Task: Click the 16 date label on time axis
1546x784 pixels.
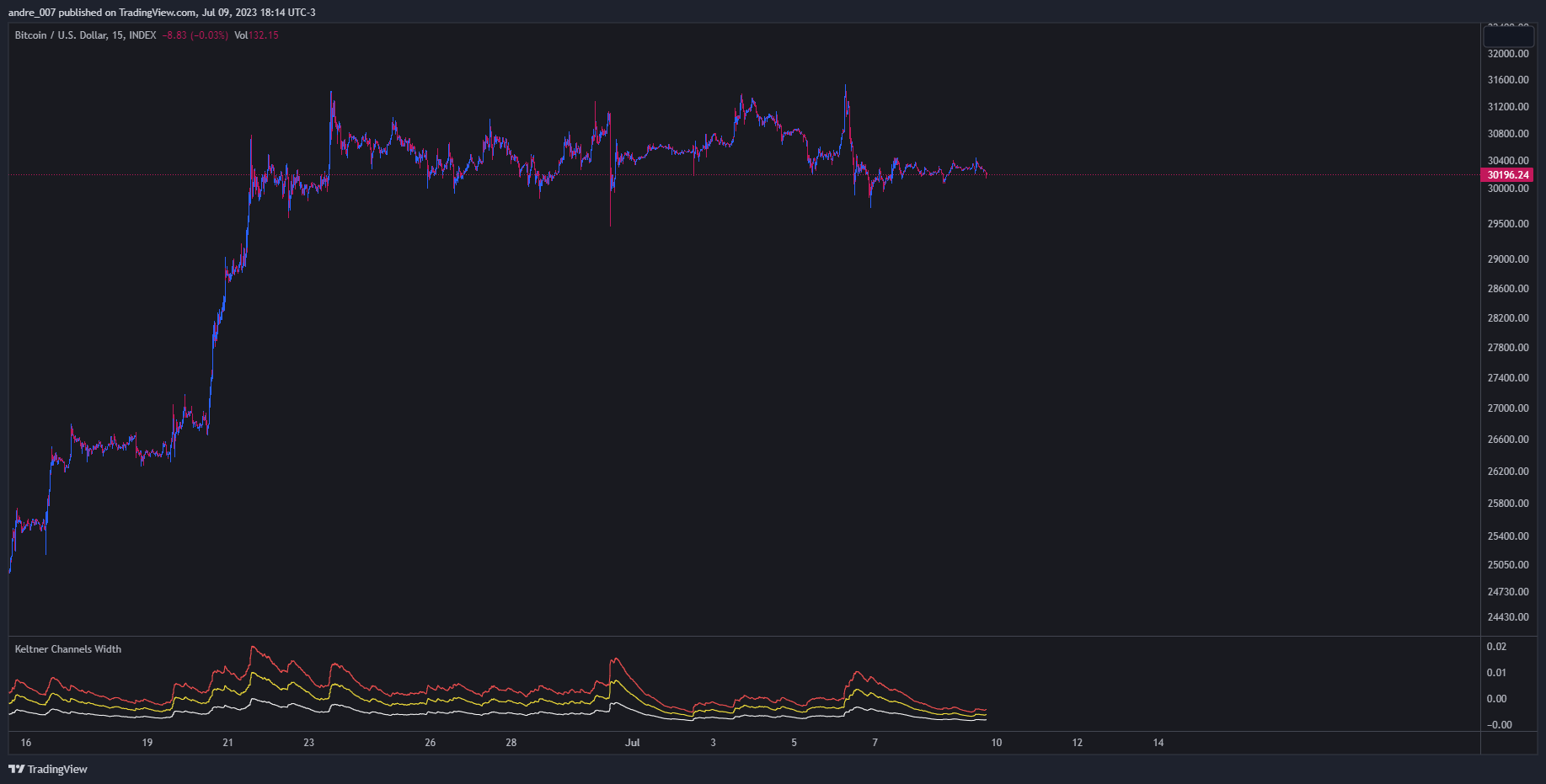Action: pyautogui.click(x=26, y=743)
